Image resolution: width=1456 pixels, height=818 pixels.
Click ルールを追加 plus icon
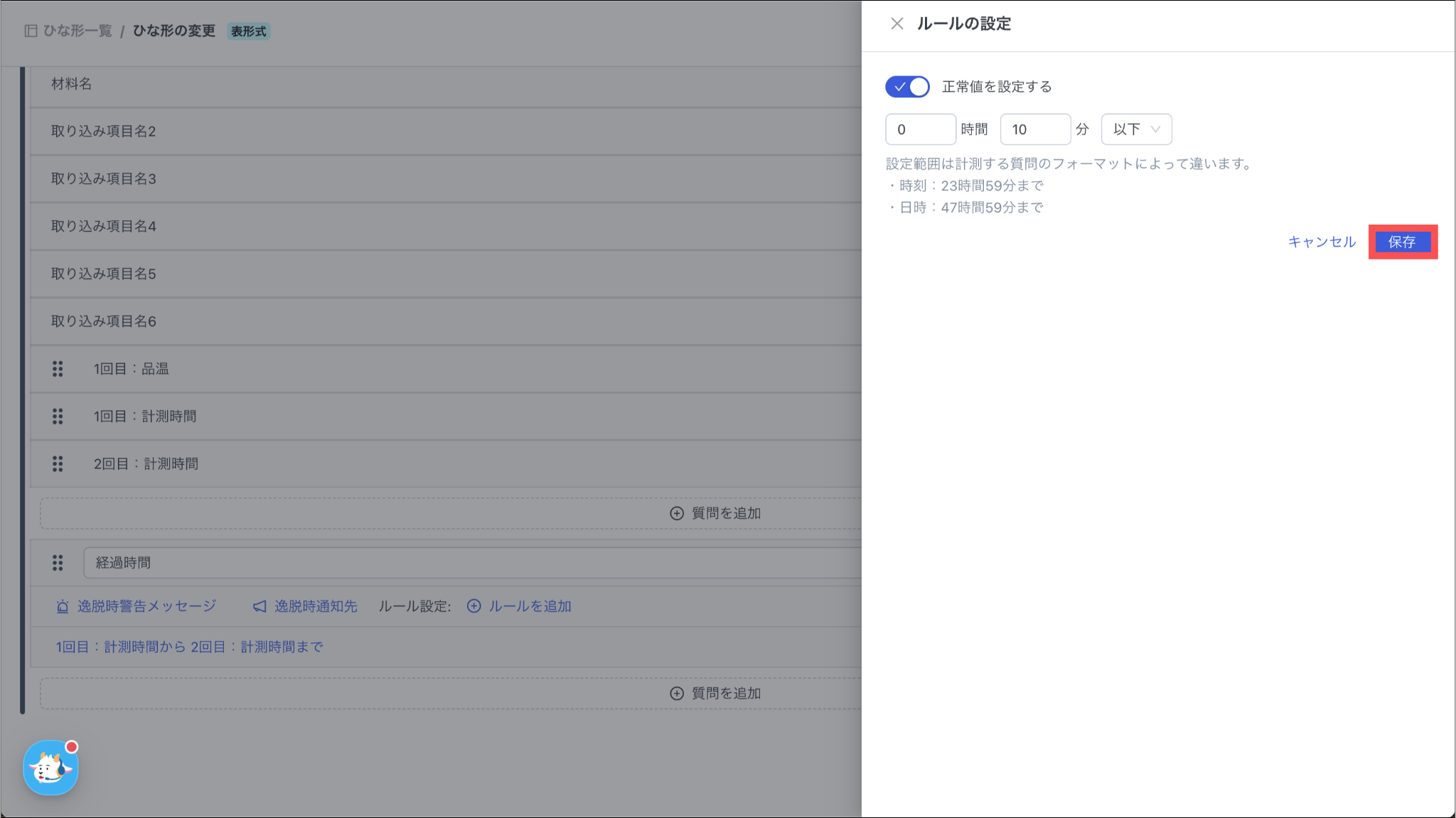point(474,606)
